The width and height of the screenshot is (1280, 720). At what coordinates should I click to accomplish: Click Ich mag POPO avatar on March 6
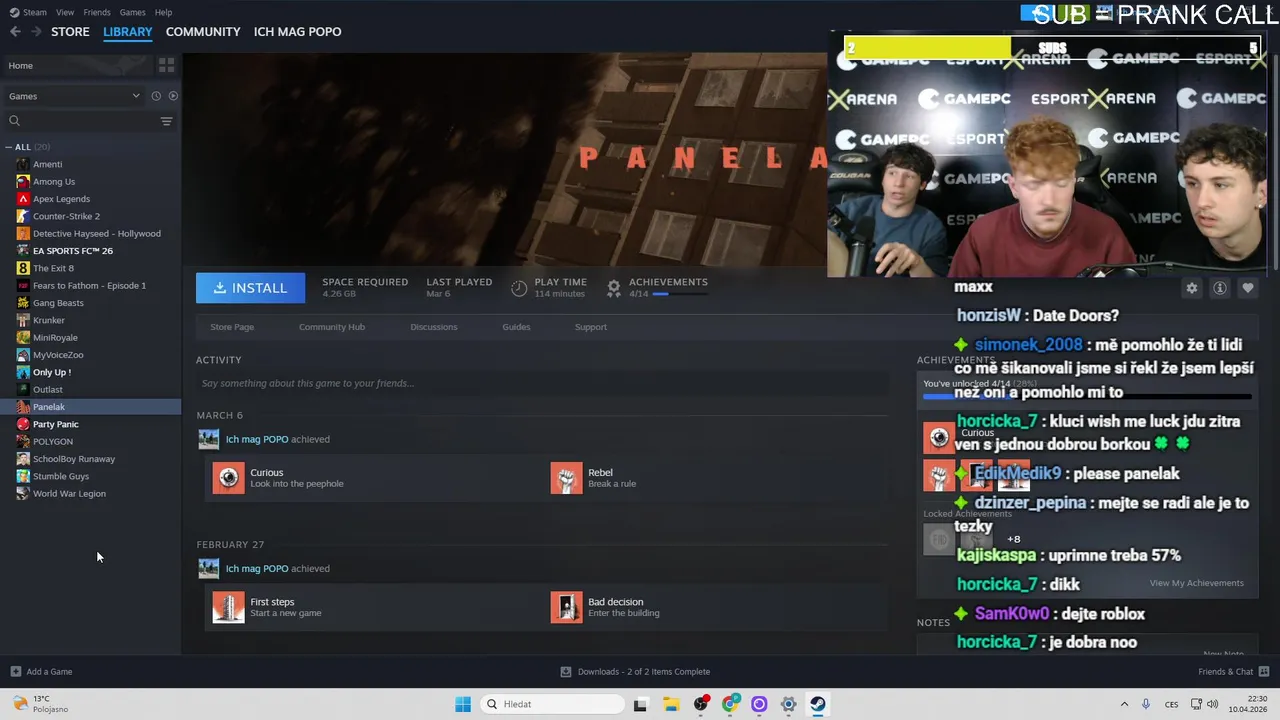click(208, 439)
